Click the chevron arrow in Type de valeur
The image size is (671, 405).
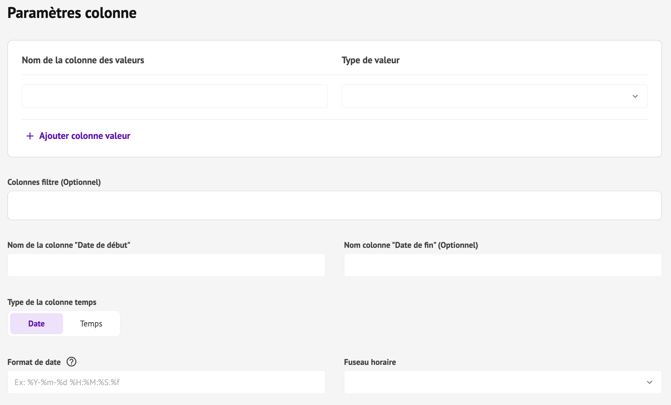pos(635,97)
